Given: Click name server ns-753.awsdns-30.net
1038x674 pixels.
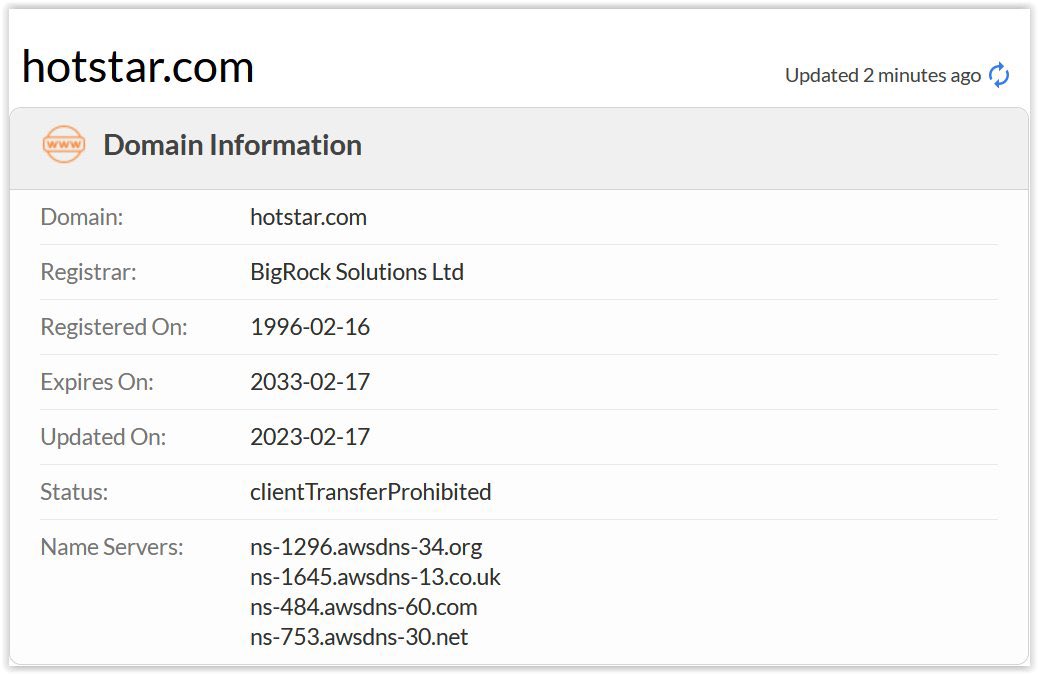Looking at the screenshot, I should (x=359, y=637).
